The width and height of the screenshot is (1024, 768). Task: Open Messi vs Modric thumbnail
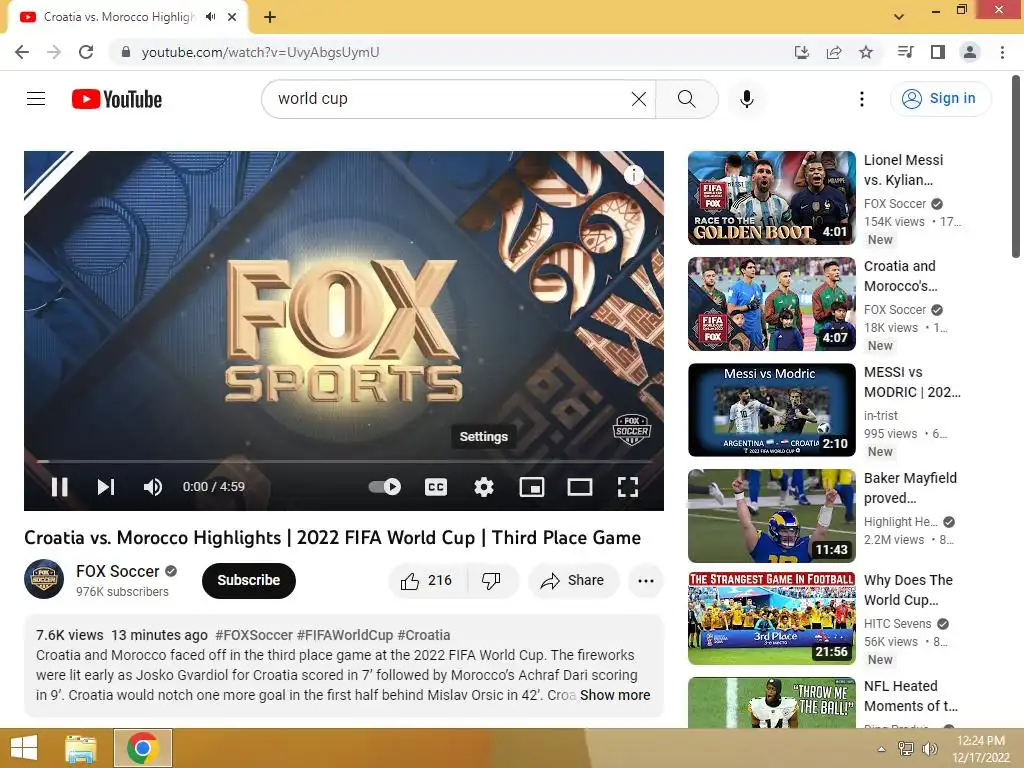[x=771, y=409]
